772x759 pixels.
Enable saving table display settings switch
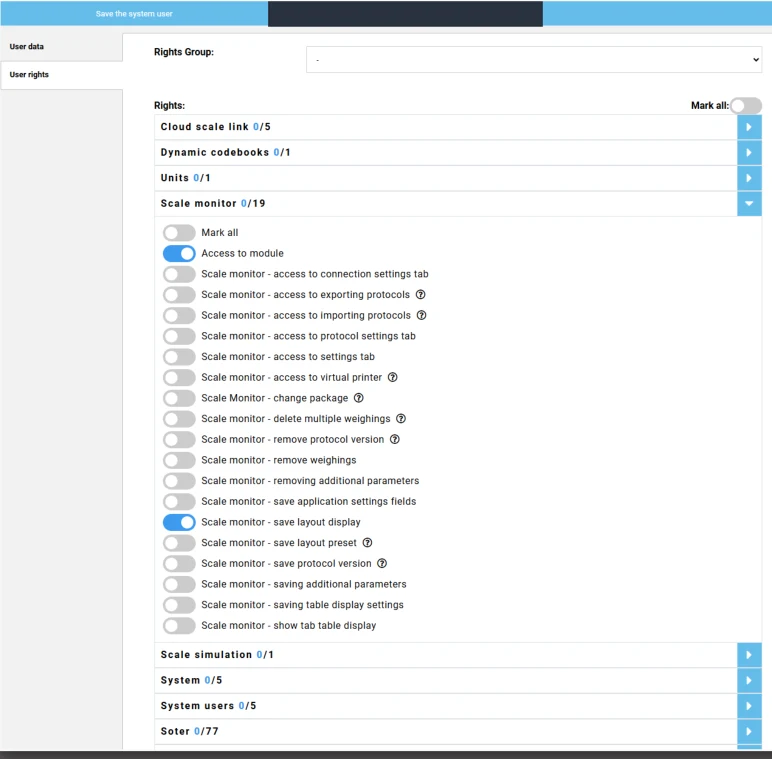coord(179,604)
